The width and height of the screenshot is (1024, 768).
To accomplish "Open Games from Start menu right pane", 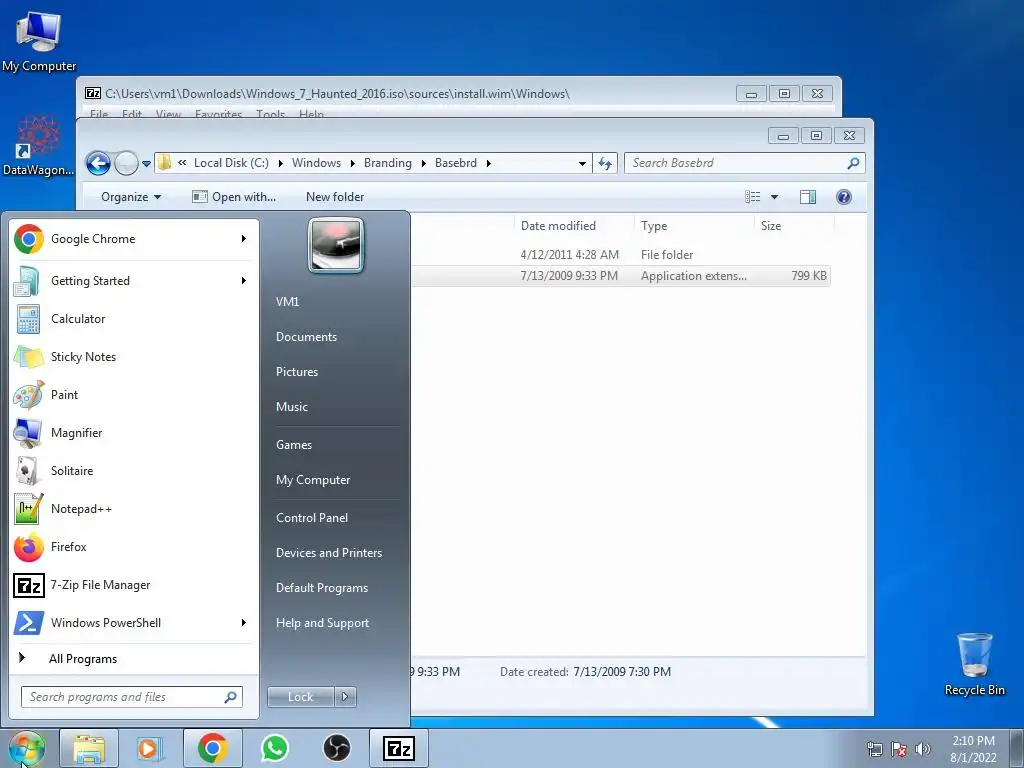I will click(x=294, y=445).
